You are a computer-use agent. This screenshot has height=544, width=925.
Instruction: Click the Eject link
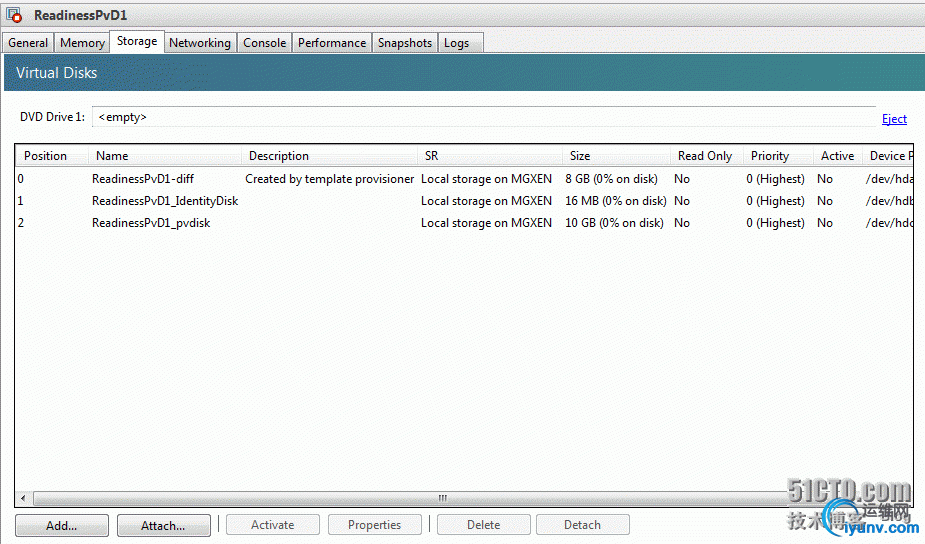(x=894, y=119)
